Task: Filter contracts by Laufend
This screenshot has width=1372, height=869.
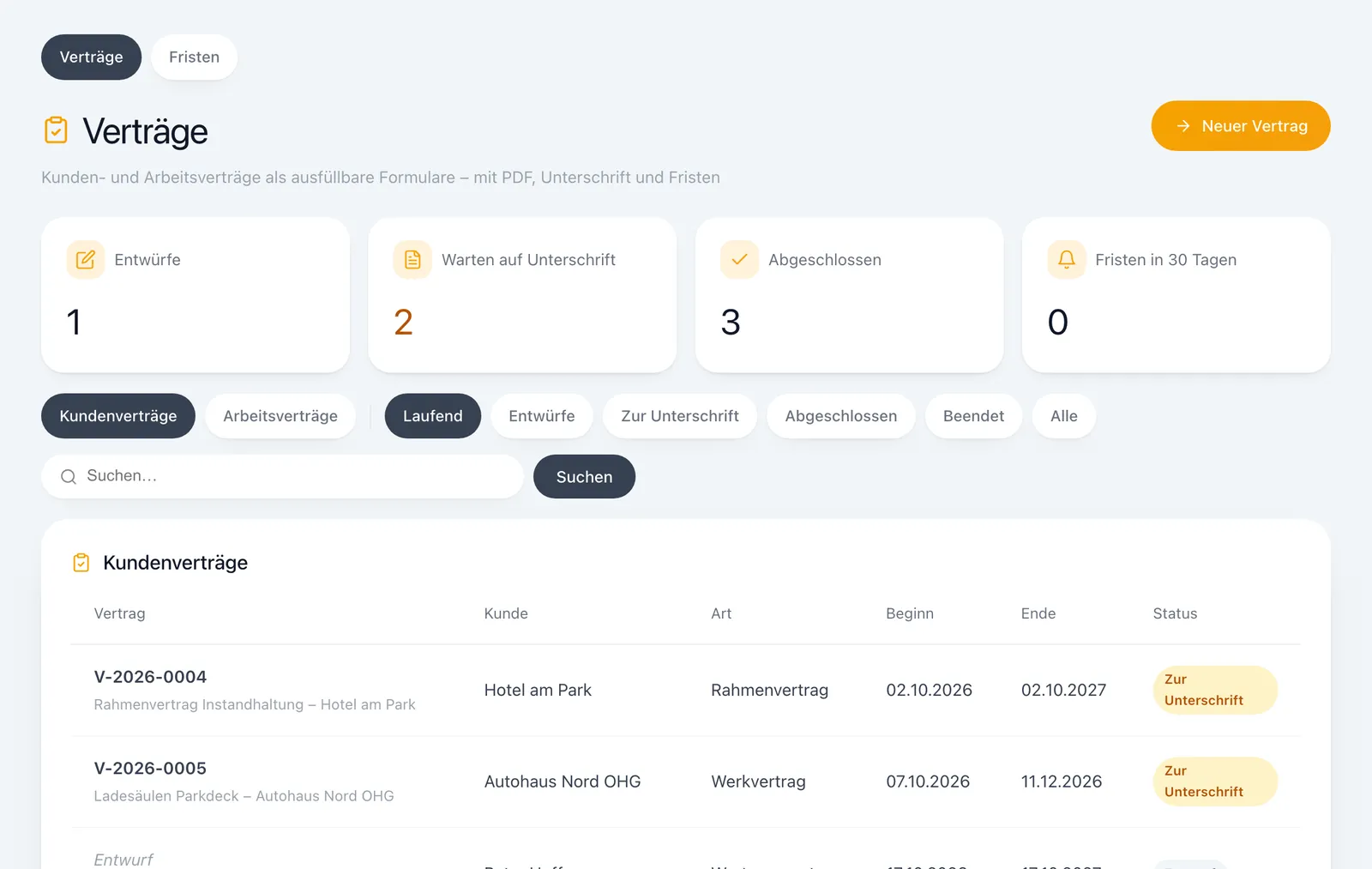Action: coord(433,416)
